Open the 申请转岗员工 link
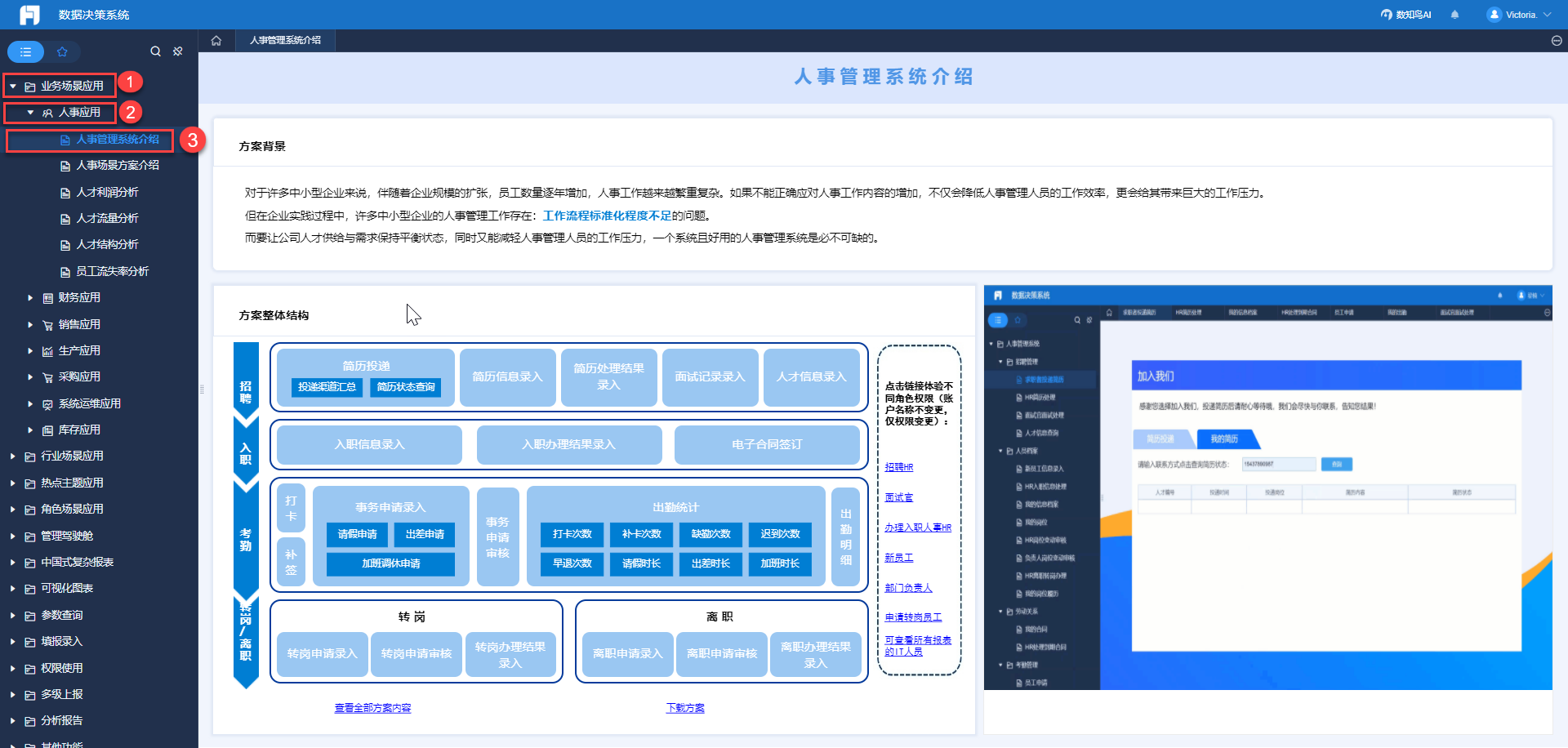The image size is (1568, 748). (x=913, y=618)
